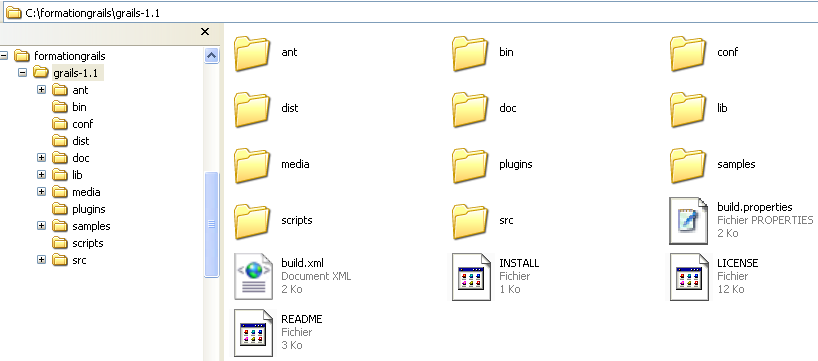Viewport: 818px width, 361px height.
Task: Open the ant folder icon in file pane
Action: (x=252, y=53)
